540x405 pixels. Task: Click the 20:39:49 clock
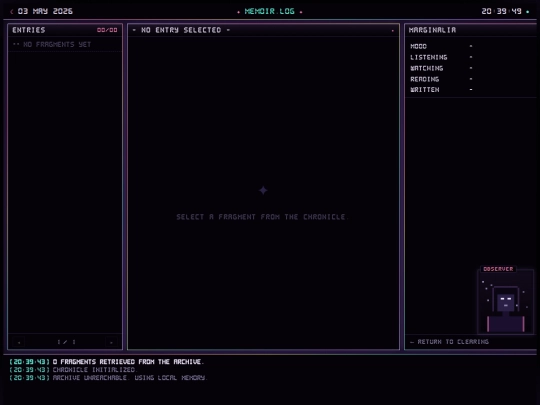click(501, 11)
